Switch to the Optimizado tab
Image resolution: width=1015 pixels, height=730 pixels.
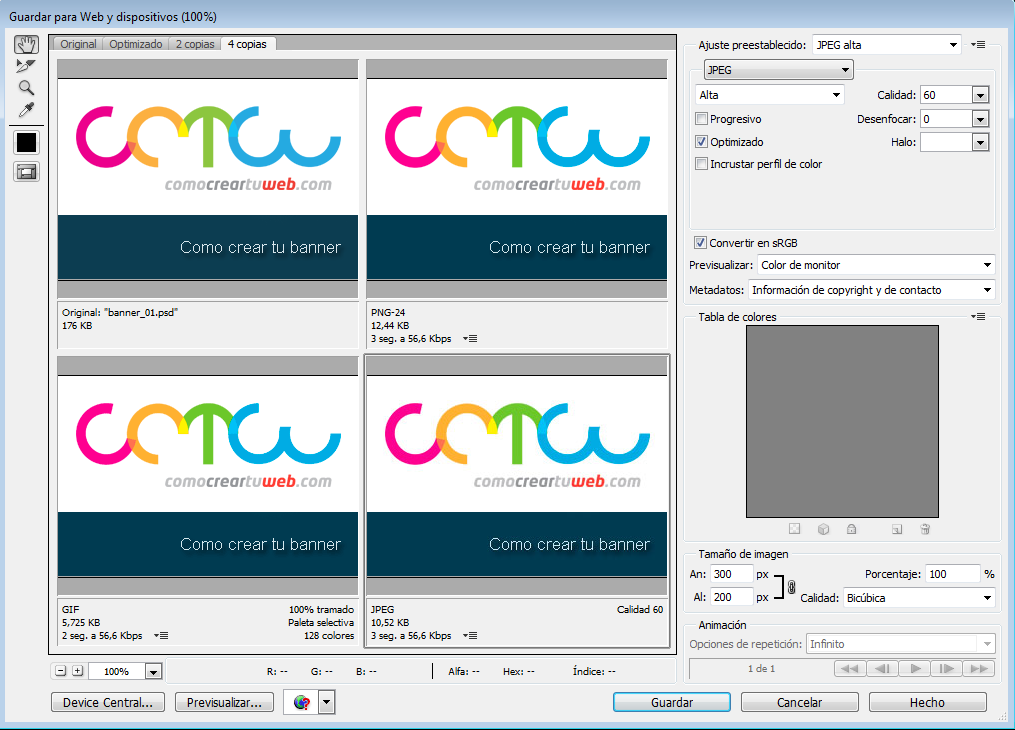point(136,44)
